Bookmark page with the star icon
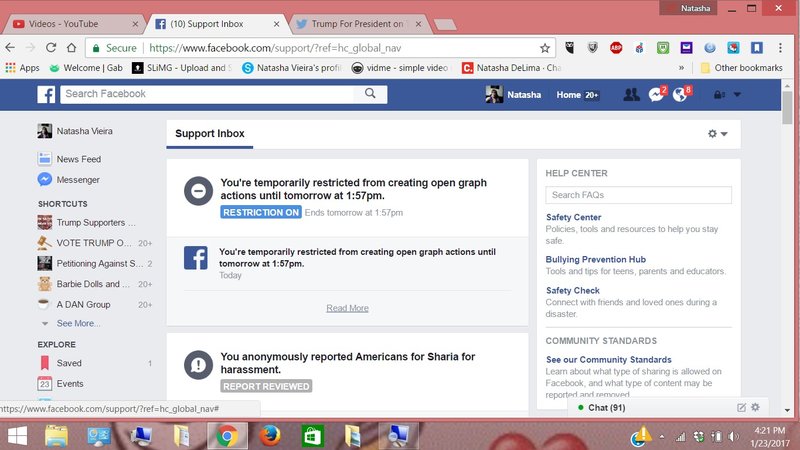Viewport: 800px width, 450px height. 545,47
